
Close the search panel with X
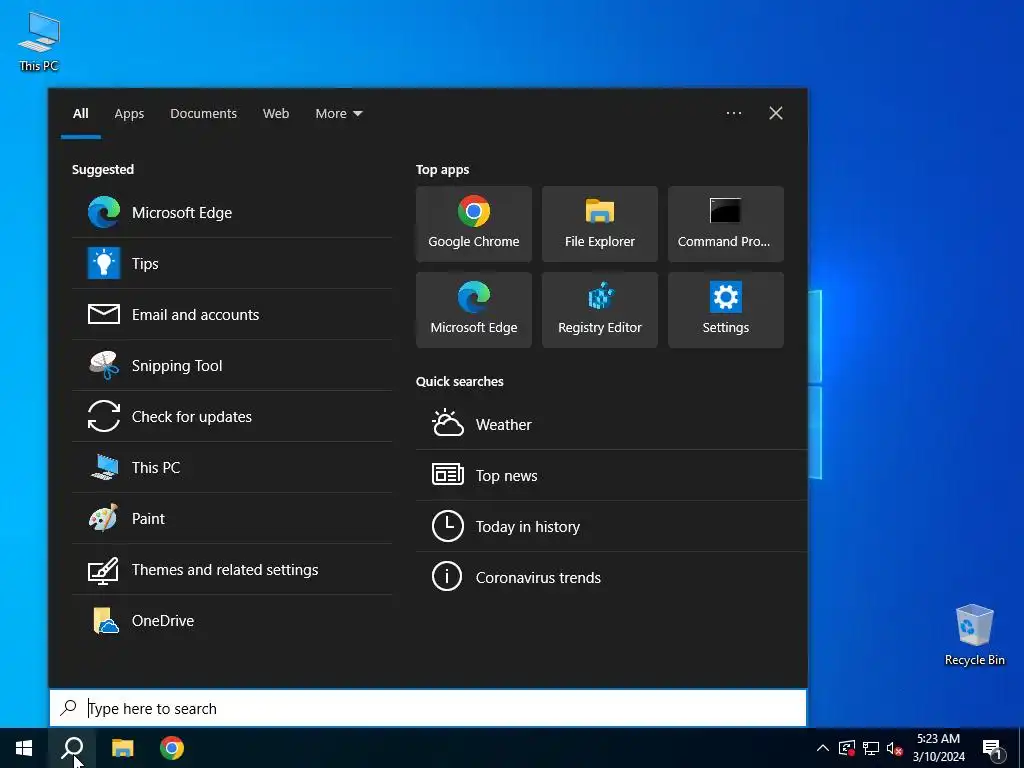[x=776, y=113]
